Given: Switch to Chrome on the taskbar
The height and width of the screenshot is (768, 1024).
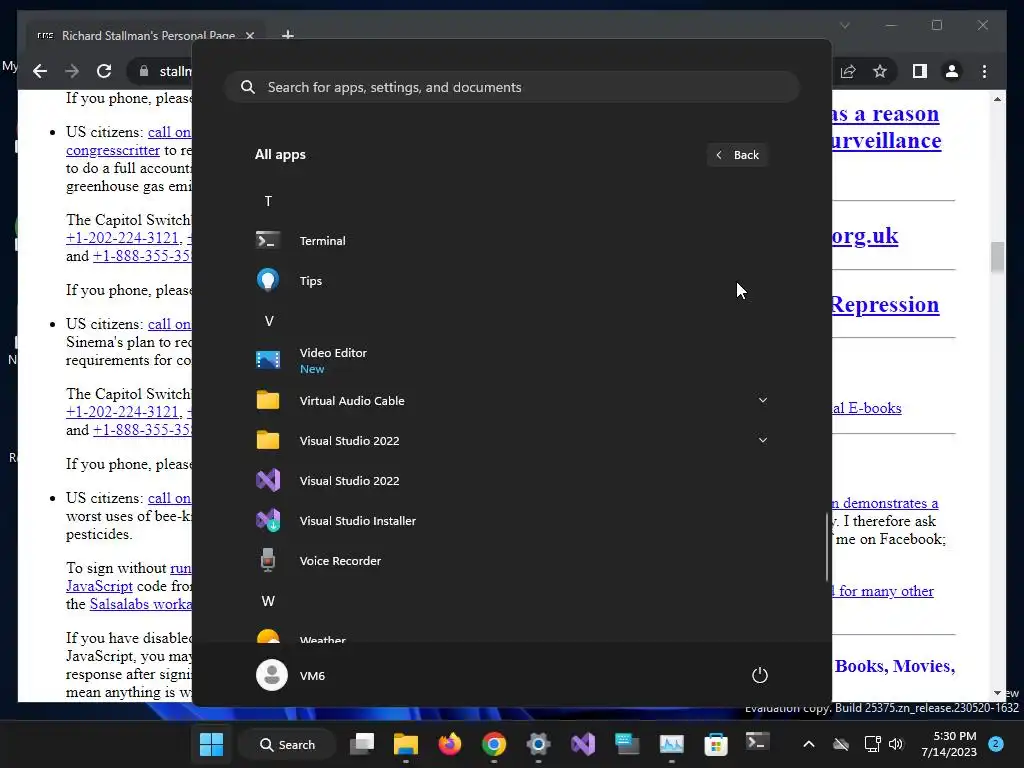Looking at the screenshot, I should (x=494, y=744).
